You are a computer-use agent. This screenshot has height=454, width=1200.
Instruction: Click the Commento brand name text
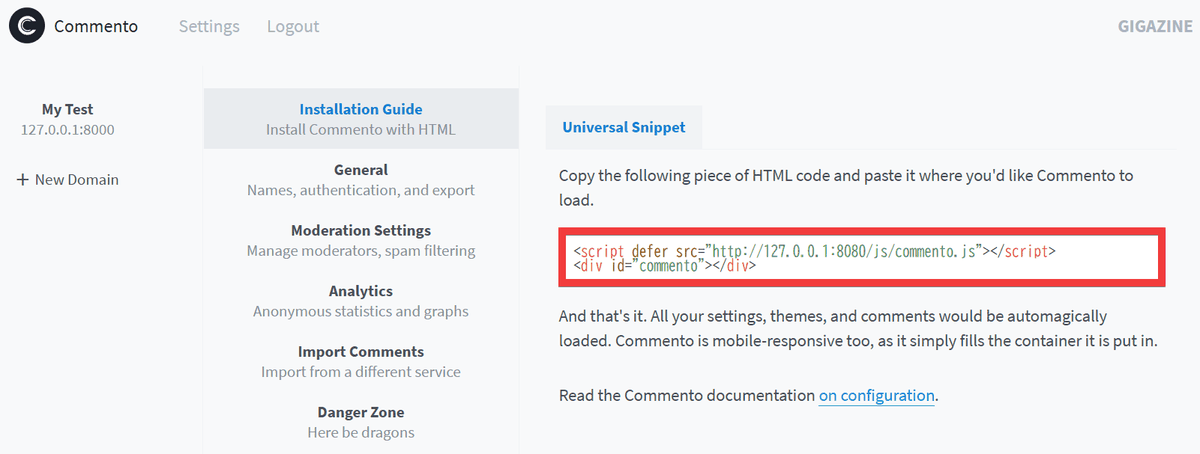click(96, 27)
